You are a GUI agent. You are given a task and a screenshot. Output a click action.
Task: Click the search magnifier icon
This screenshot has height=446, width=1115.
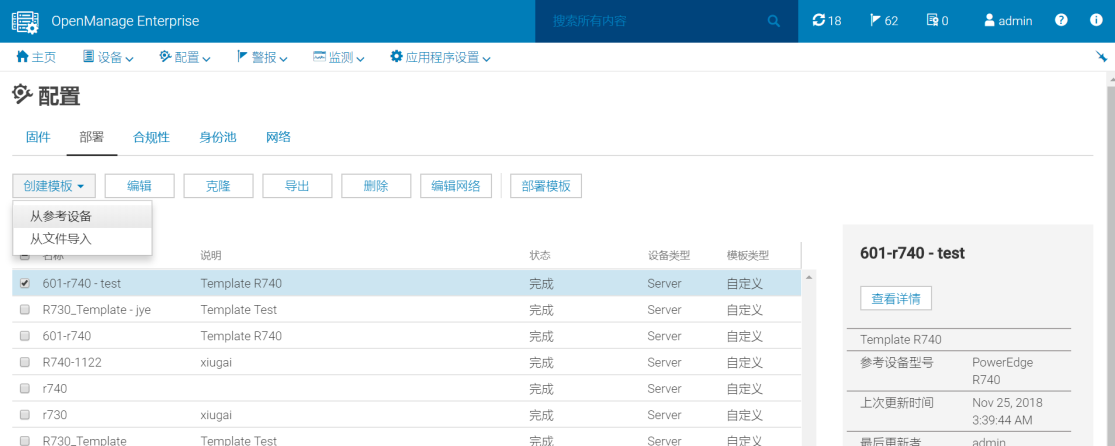[774, 21]
